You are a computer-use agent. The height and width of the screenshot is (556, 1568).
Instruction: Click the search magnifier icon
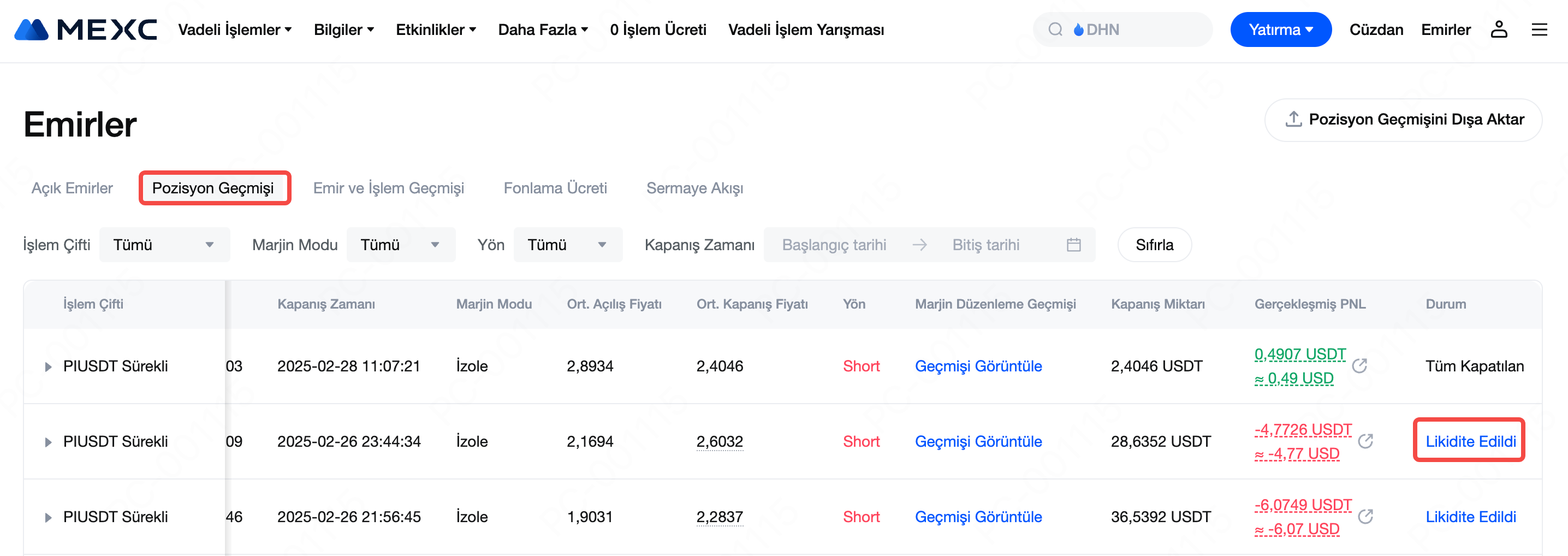point(1055,29)
